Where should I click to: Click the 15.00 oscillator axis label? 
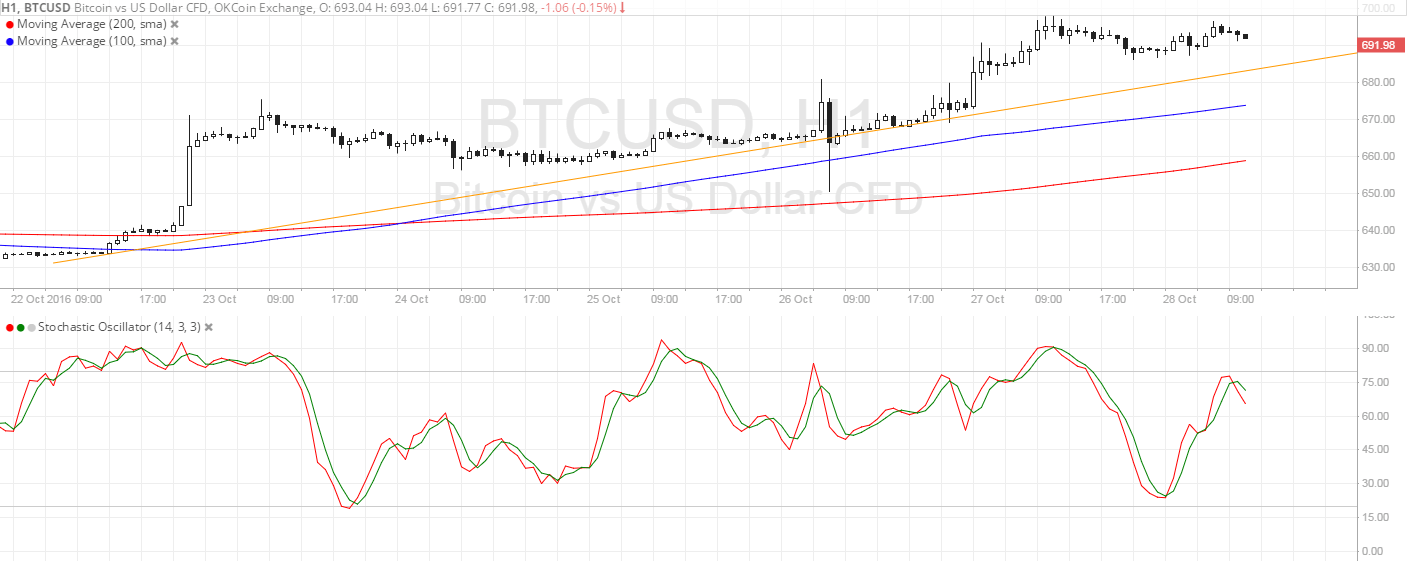1375,517
